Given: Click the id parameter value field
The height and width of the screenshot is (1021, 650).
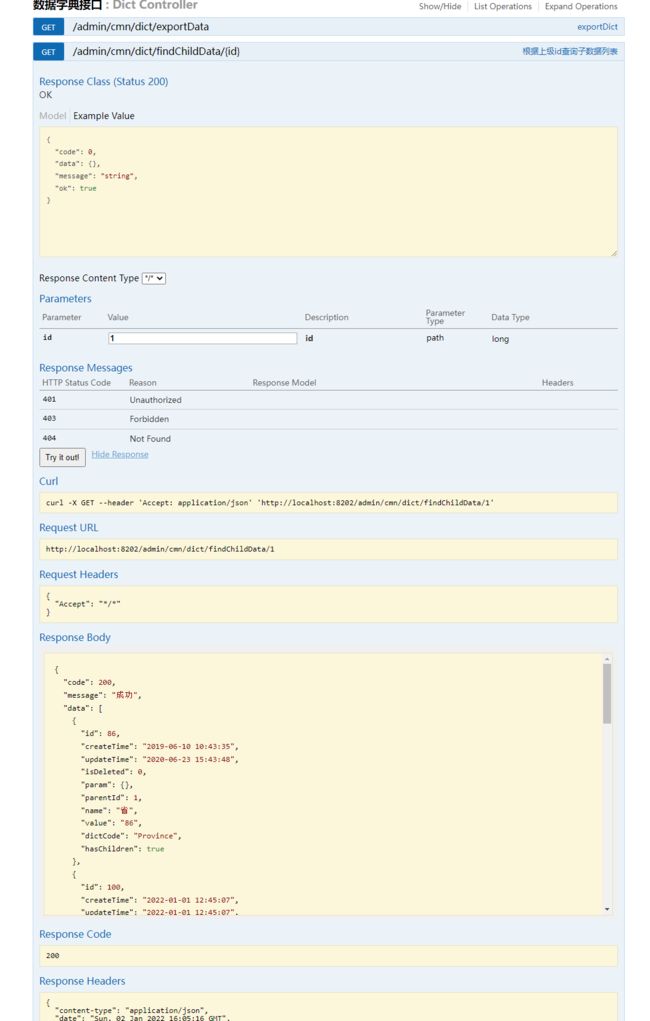Looking at the screenshot, I should click(203, 338).
